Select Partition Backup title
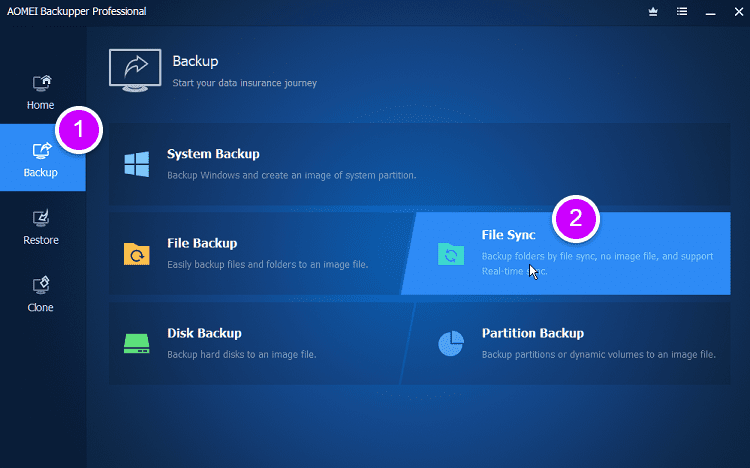Image resolution: width=750 pixels, height=468 pixels. click(x=533, y=333)
